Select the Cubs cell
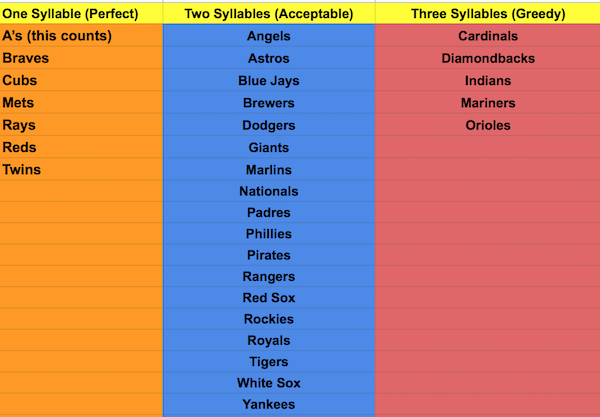Image resolution: width=600 pixels, height=417 pixels. (22, 80)
